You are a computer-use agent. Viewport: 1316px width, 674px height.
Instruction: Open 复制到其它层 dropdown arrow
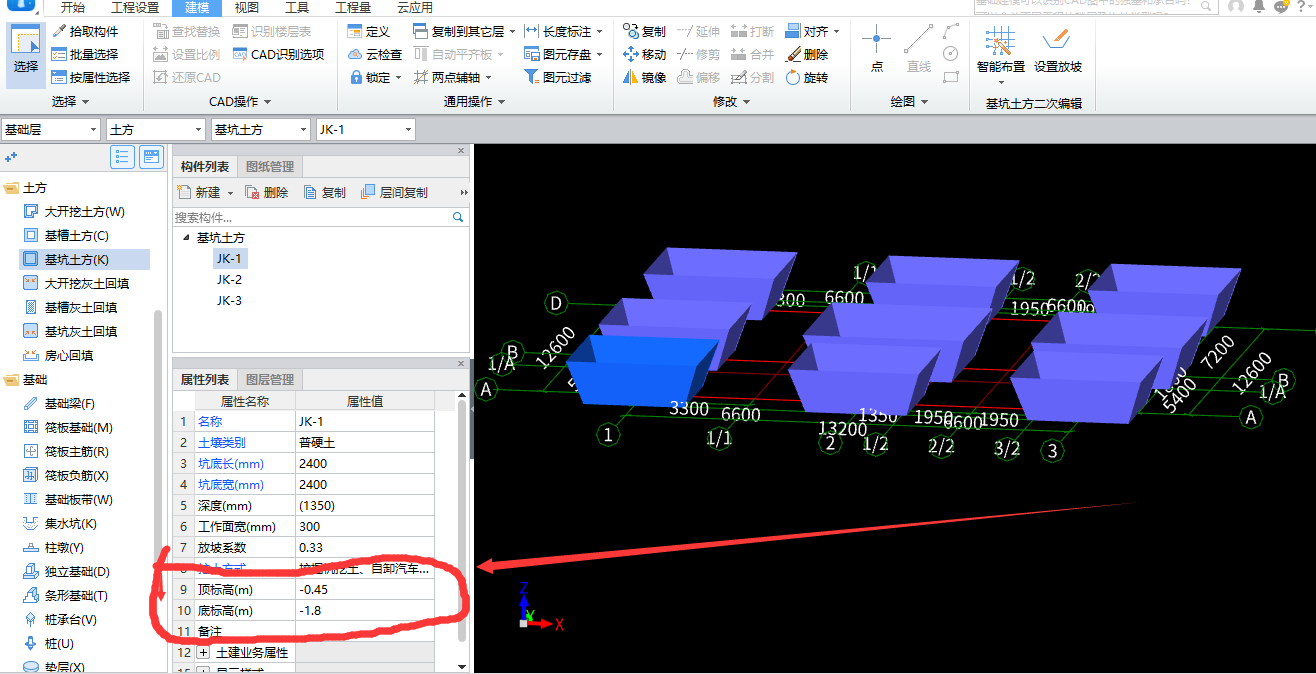click(512, 32)
